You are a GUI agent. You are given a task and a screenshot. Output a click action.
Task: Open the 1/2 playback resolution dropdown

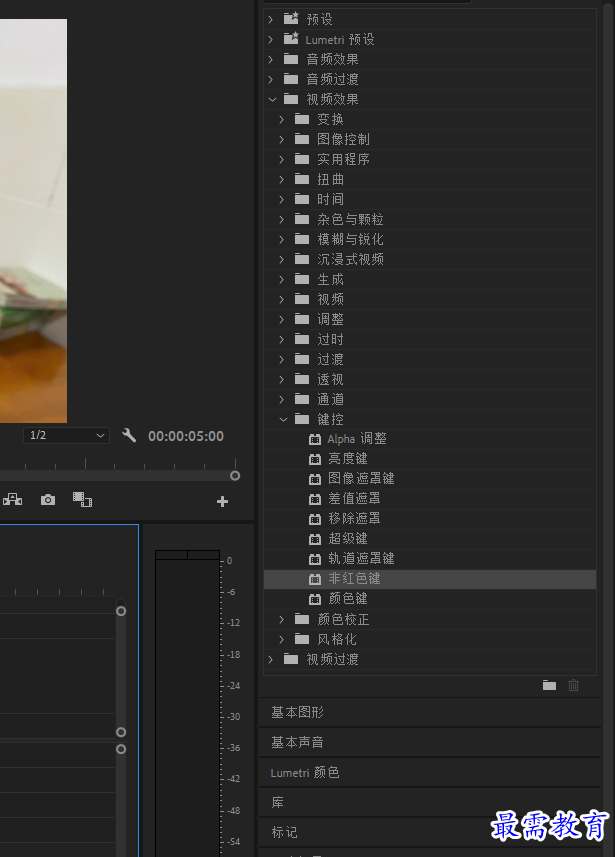tap(66, 436)
